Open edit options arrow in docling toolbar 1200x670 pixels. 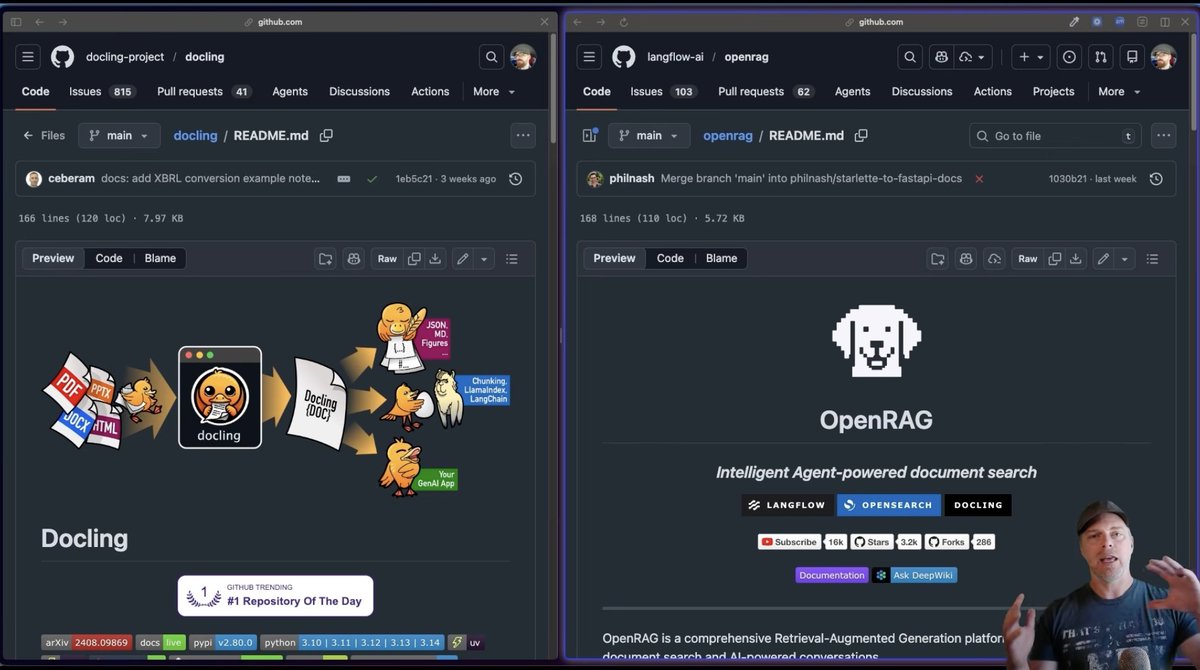[484, 259]
